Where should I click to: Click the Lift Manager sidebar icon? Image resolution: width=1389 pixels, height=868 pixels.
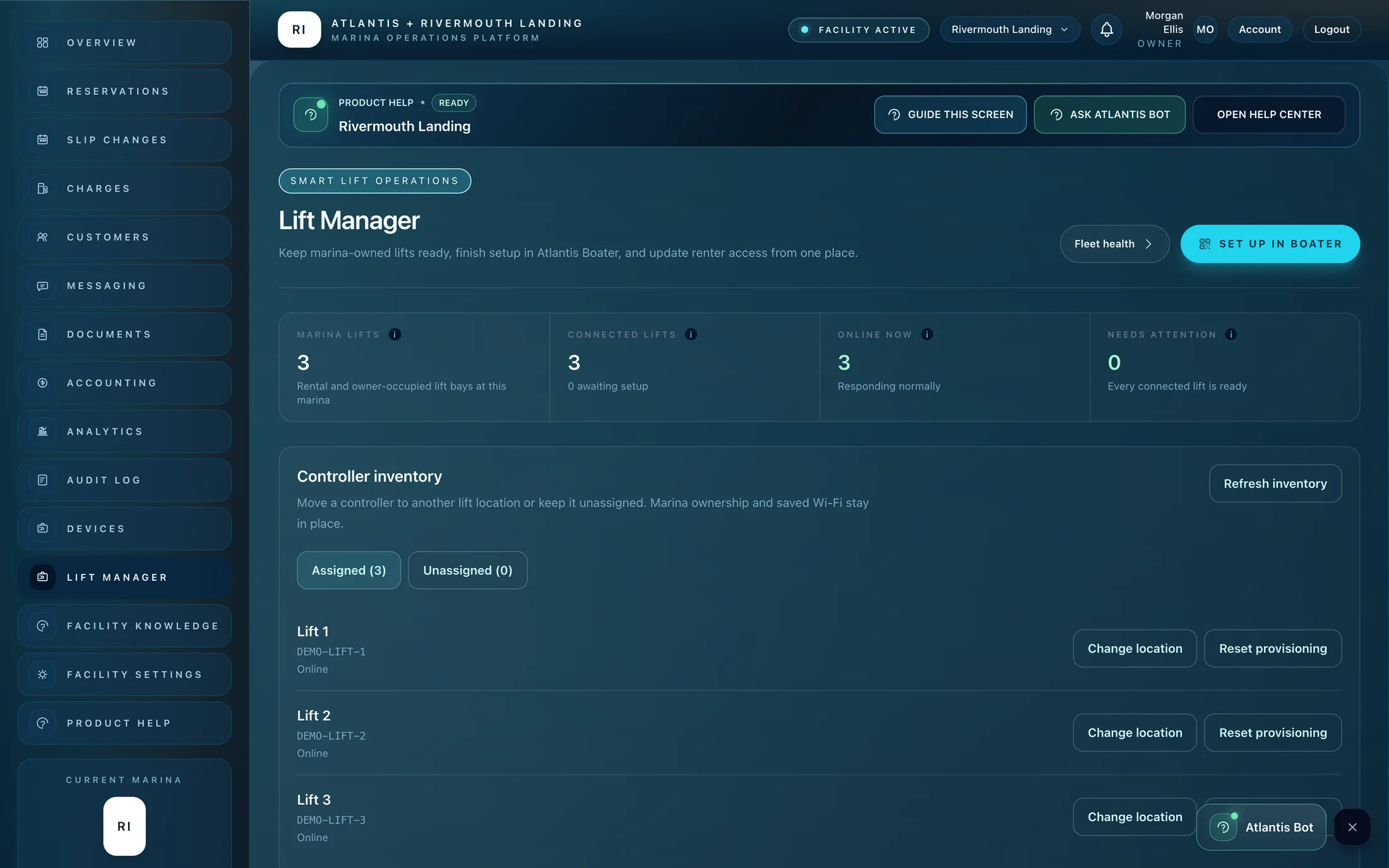[x=42, y=577]
